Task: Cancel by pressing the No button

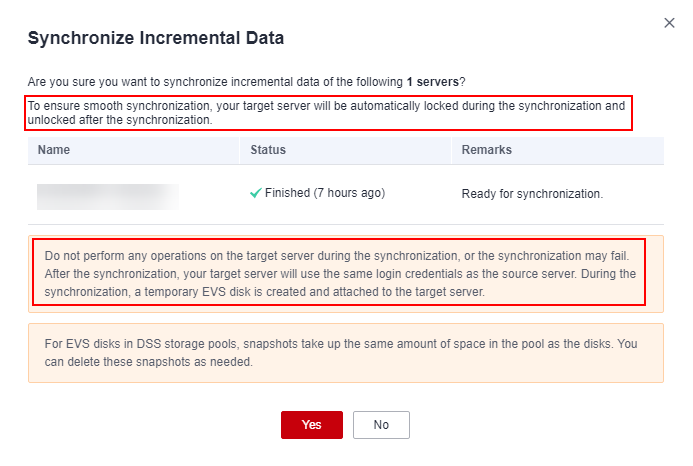Action: pyautogui.click(x=381, y=424)
